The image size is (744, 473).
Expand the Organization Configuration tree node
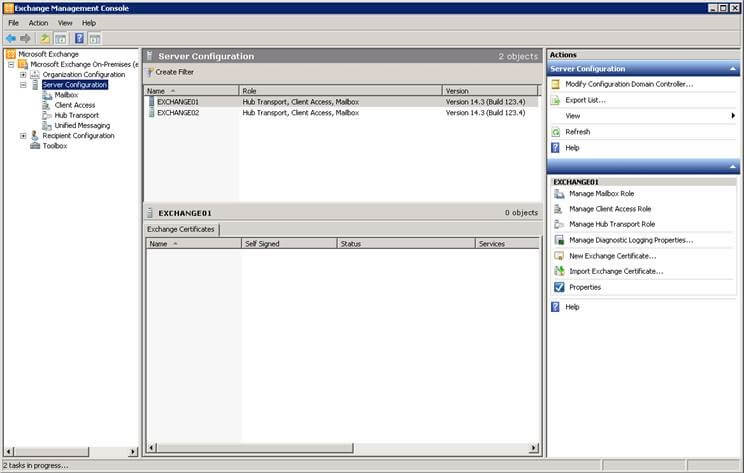23,75
